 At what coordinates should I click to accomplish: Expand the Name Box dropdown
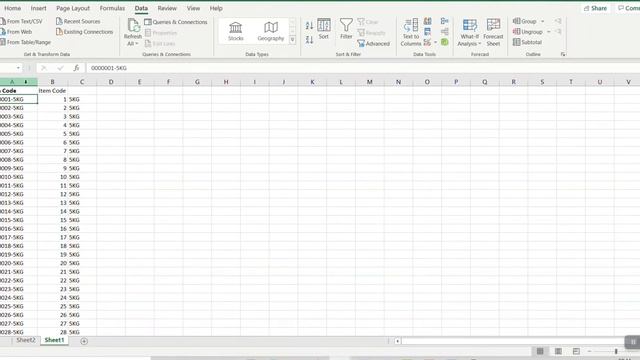[x=18, y=68]
